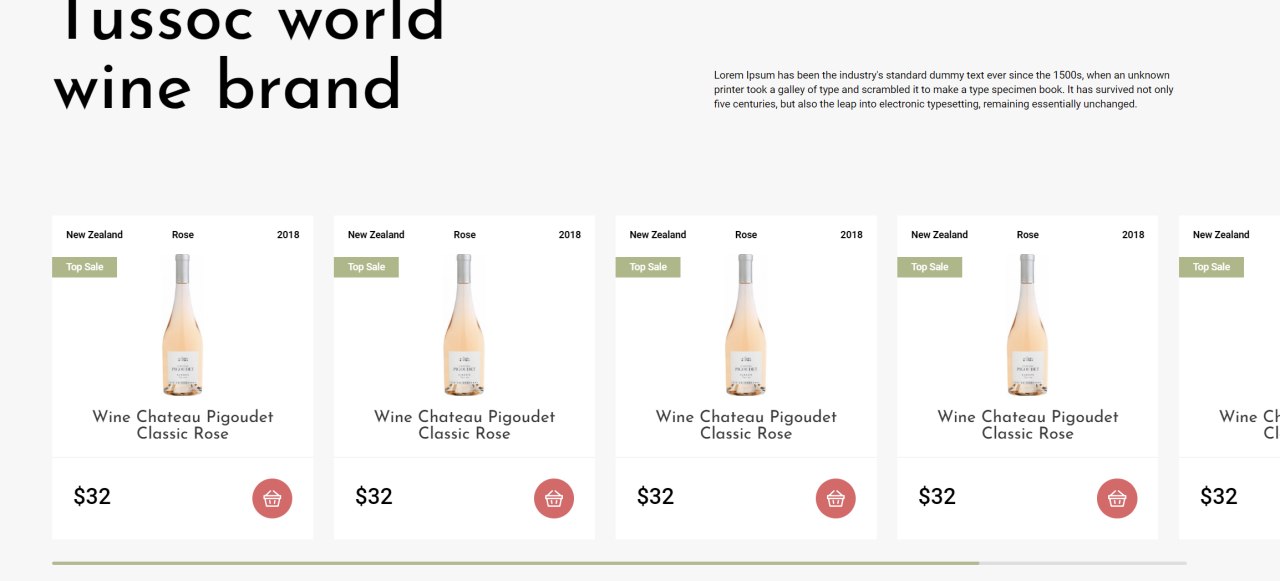Viewport: 1280px width, 581px height.
Task: Open first Wine Chateau Pigoudet bottle image
Action: point(182,325)
